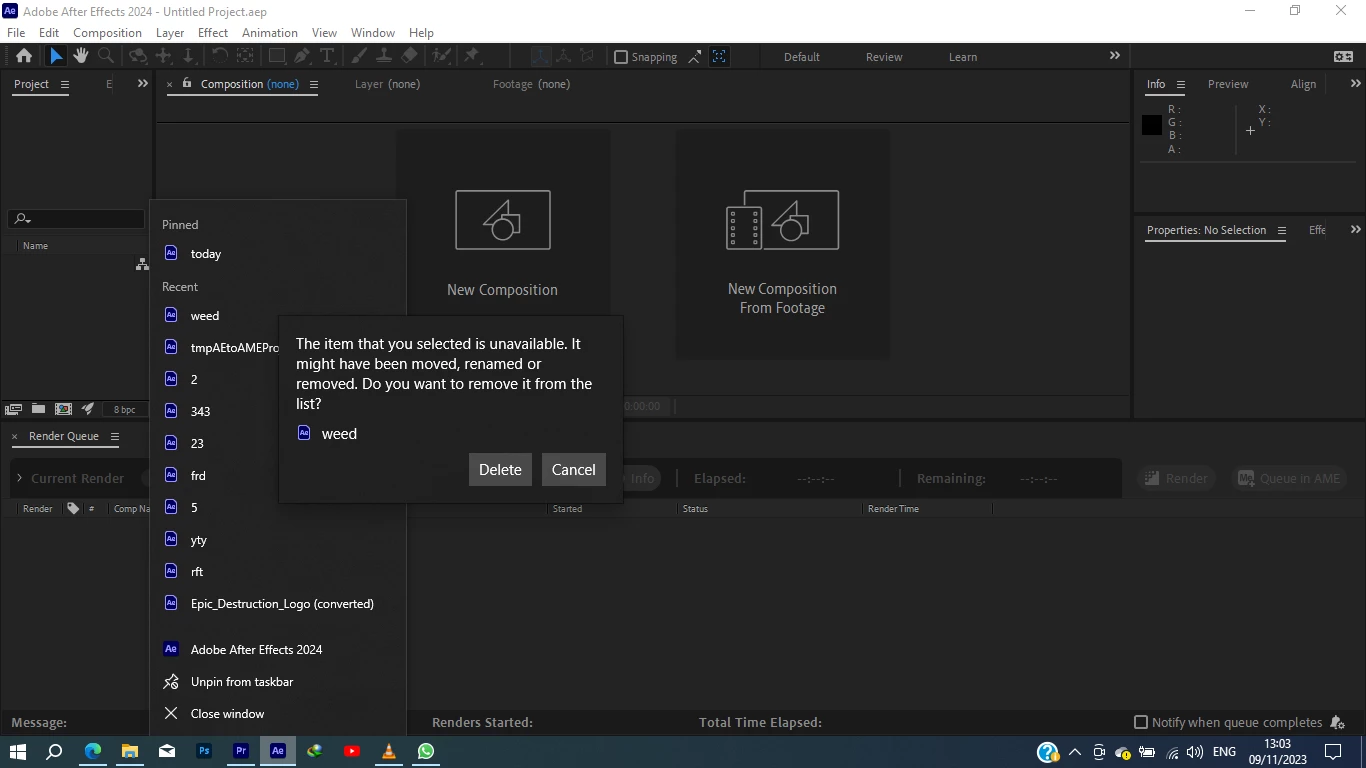Open the Composition panel menu

pyautogui.click(x=314, y=85)
